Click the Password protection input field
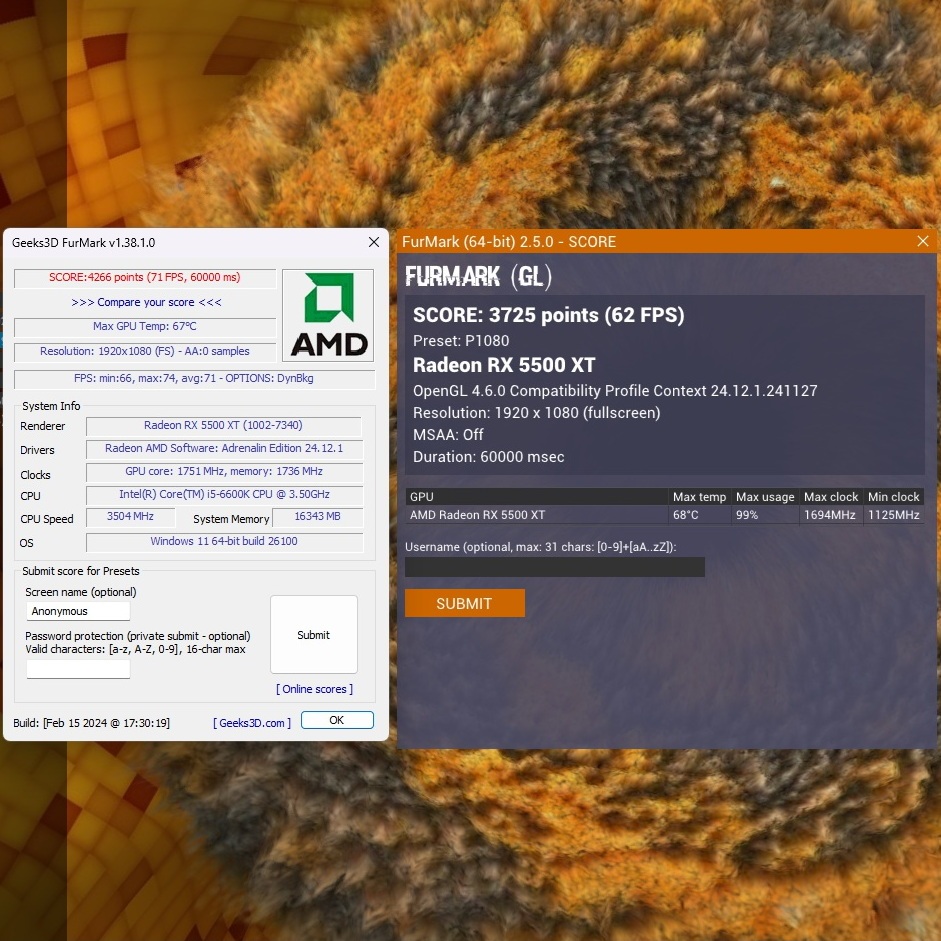 (x=78, y=669)
